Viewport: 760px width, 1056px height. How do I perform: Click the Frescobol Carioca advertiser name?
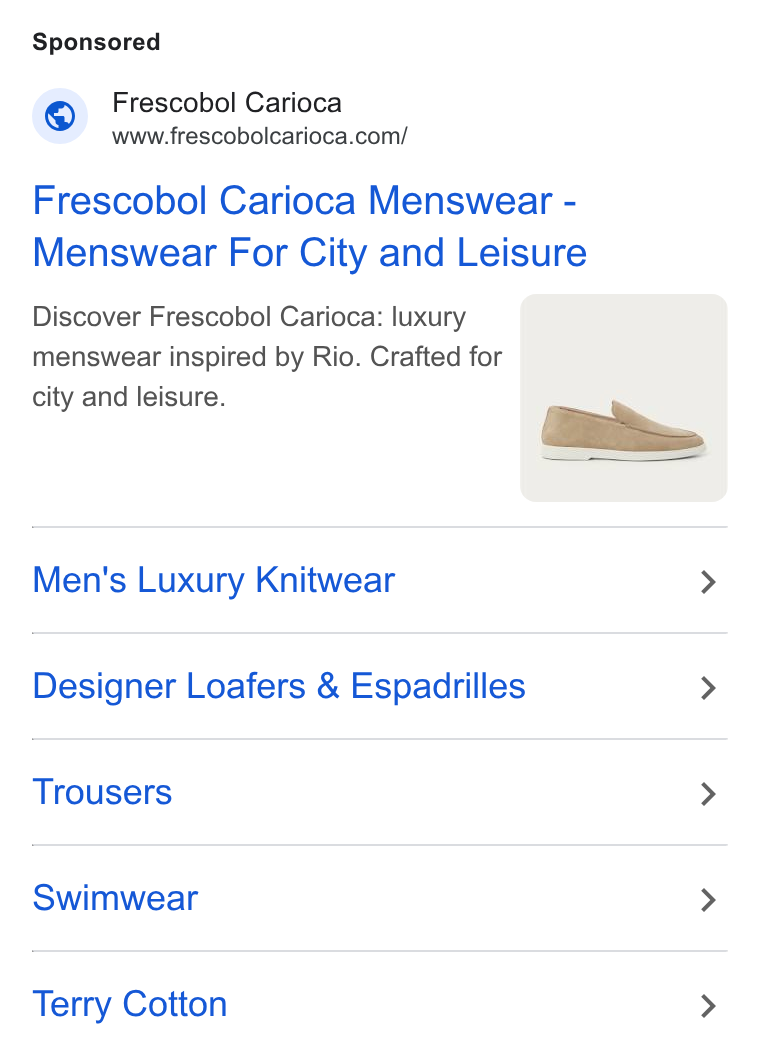pyautogui.click(x=227, y=103)
